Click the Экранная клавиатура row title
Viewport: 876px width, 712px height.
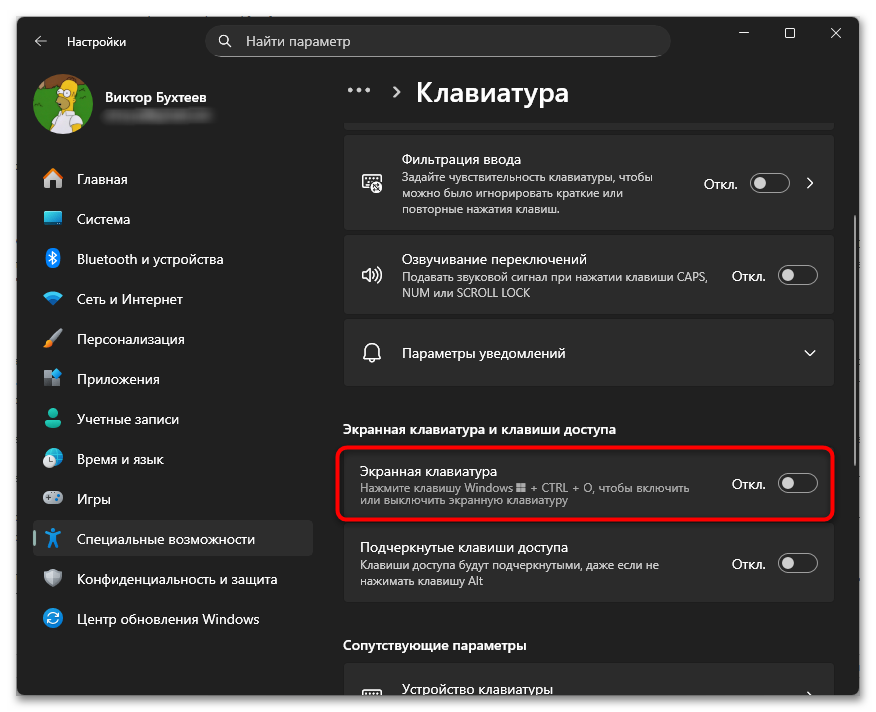pos(428,471)
